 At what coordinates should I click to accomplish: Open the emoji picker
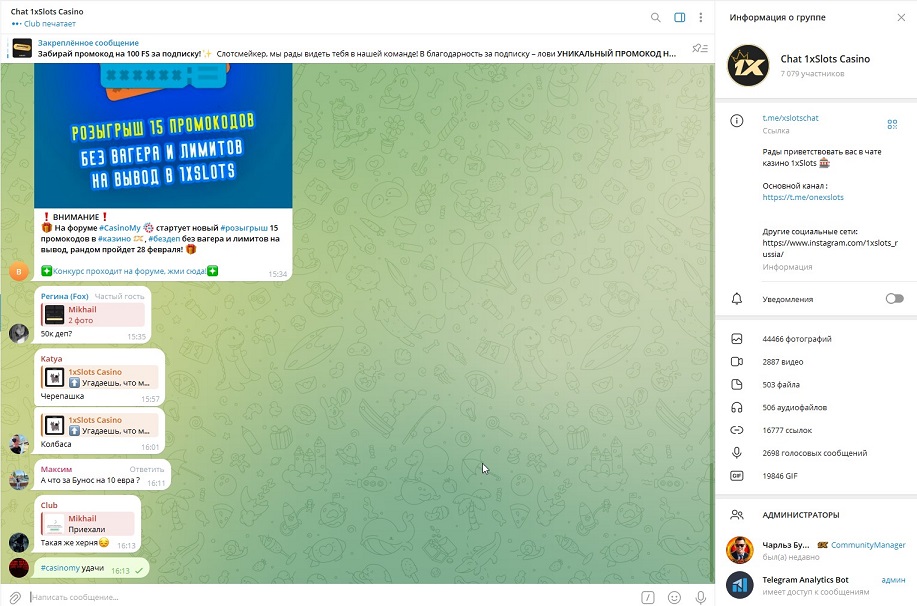pos(674,597)
